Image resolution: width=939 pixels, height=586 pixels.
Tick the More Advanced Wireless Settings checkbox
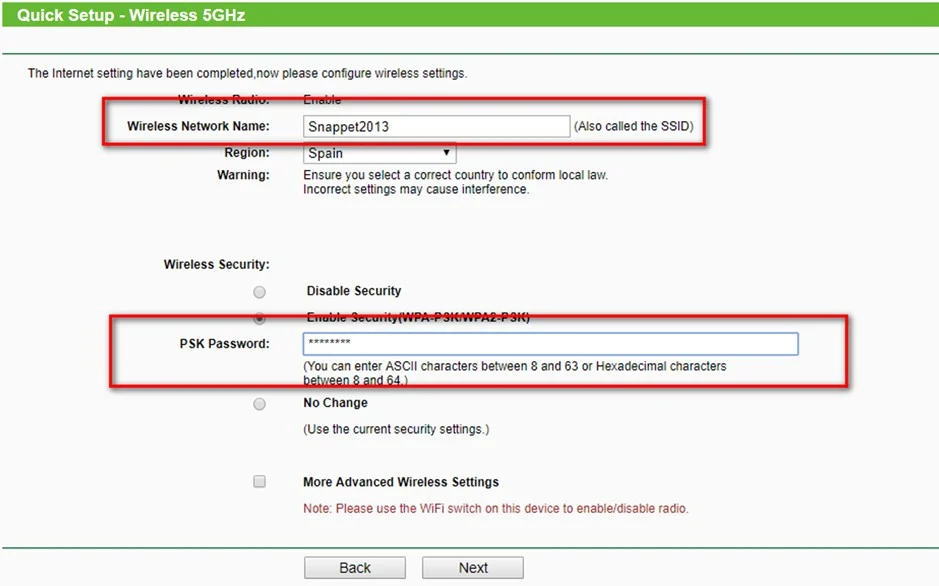pyautogui.click(x=260, y=482)
